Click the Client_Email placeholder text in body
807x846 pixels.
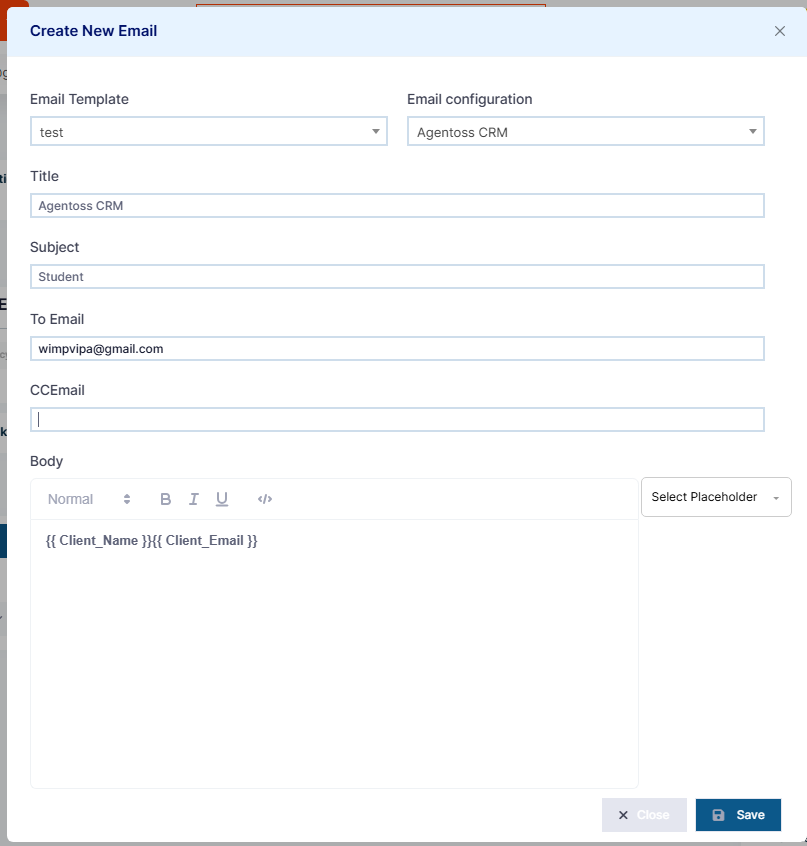tap(204, 541)
